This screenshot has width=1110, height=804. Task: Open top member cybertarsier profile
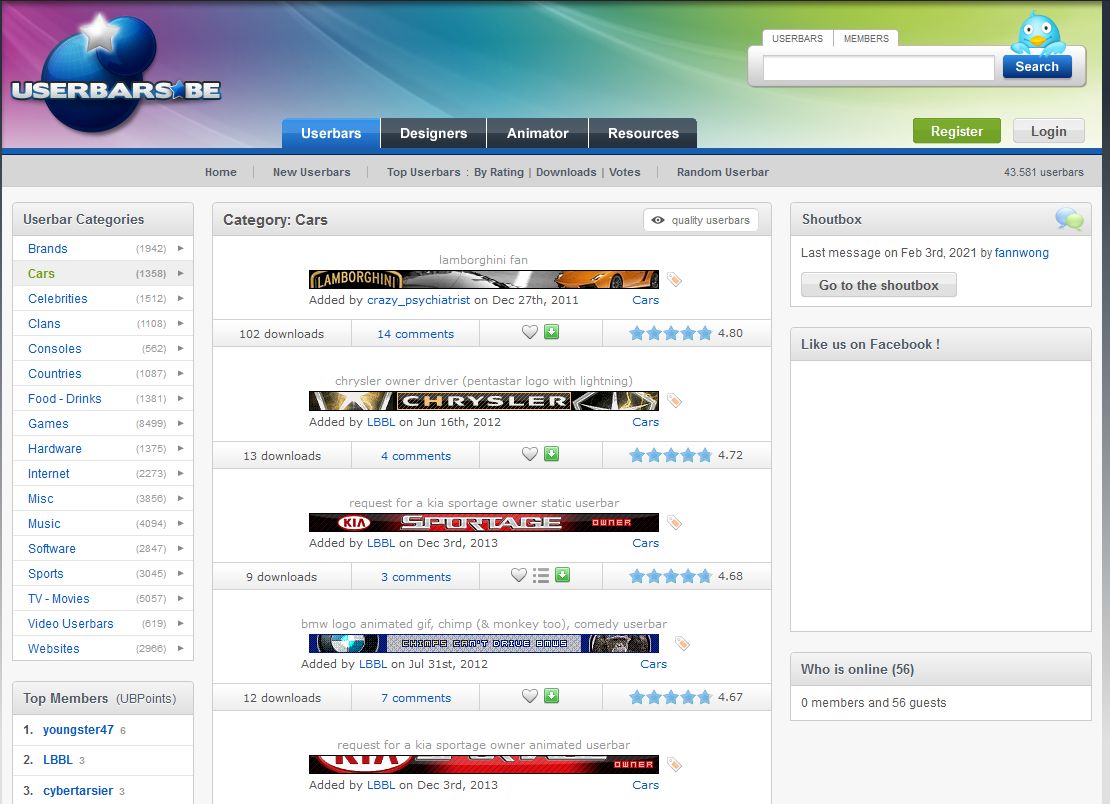click(x=78, y=791)
